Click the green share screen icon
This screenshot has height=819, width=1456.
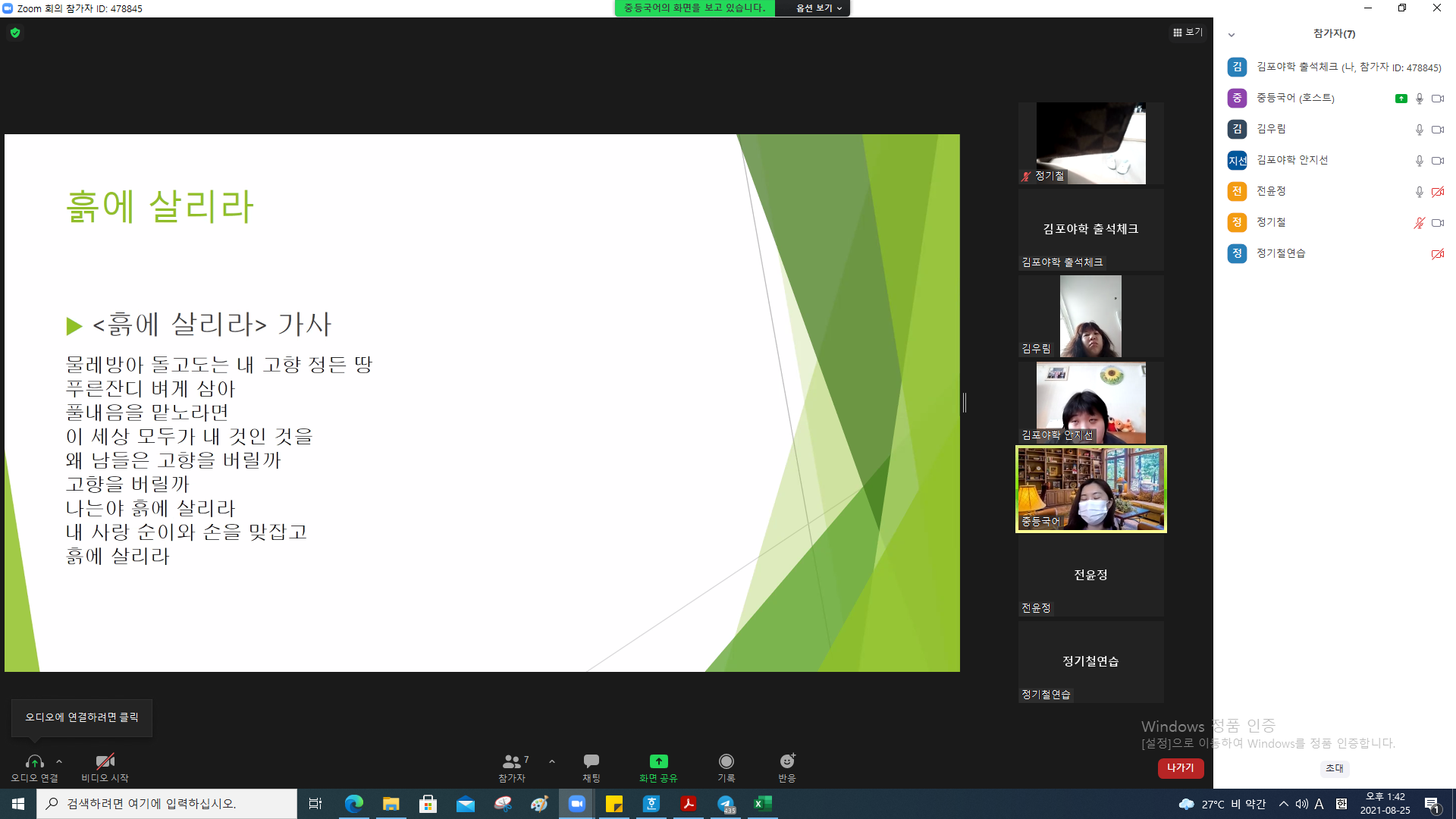tap(658, 761)
